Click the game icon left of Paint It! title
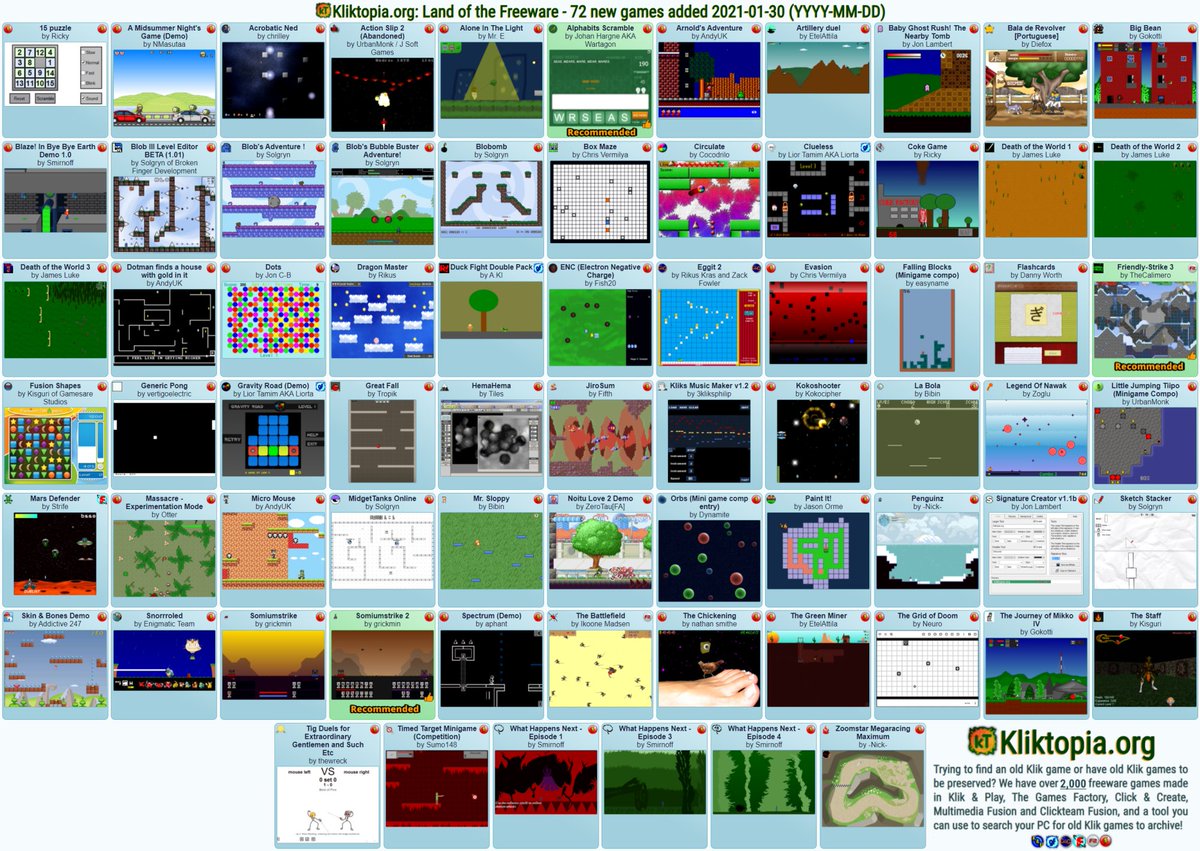This screenshot has height=851, width=1200. [772, 499]
